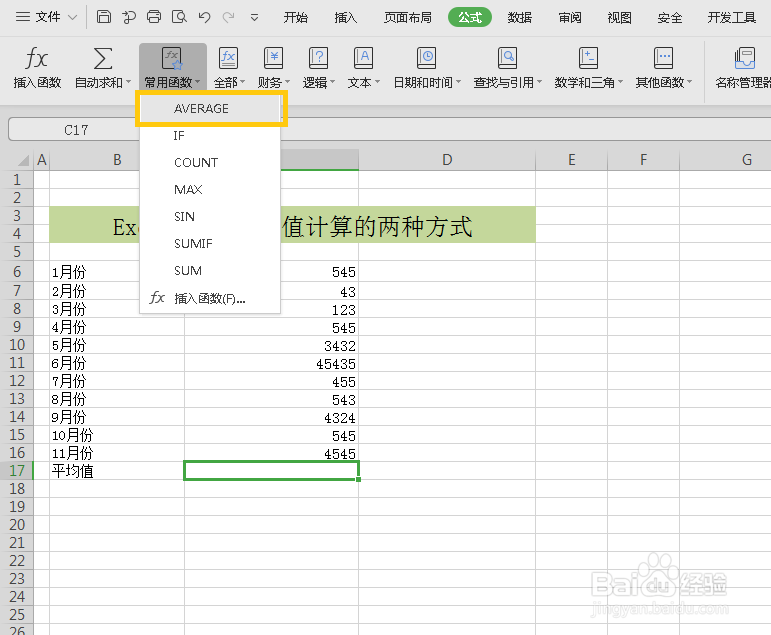Open the 查找与引用 lookup functions icon
The height and width of the screenshot is (635, 771).
(x=507, y=59)
